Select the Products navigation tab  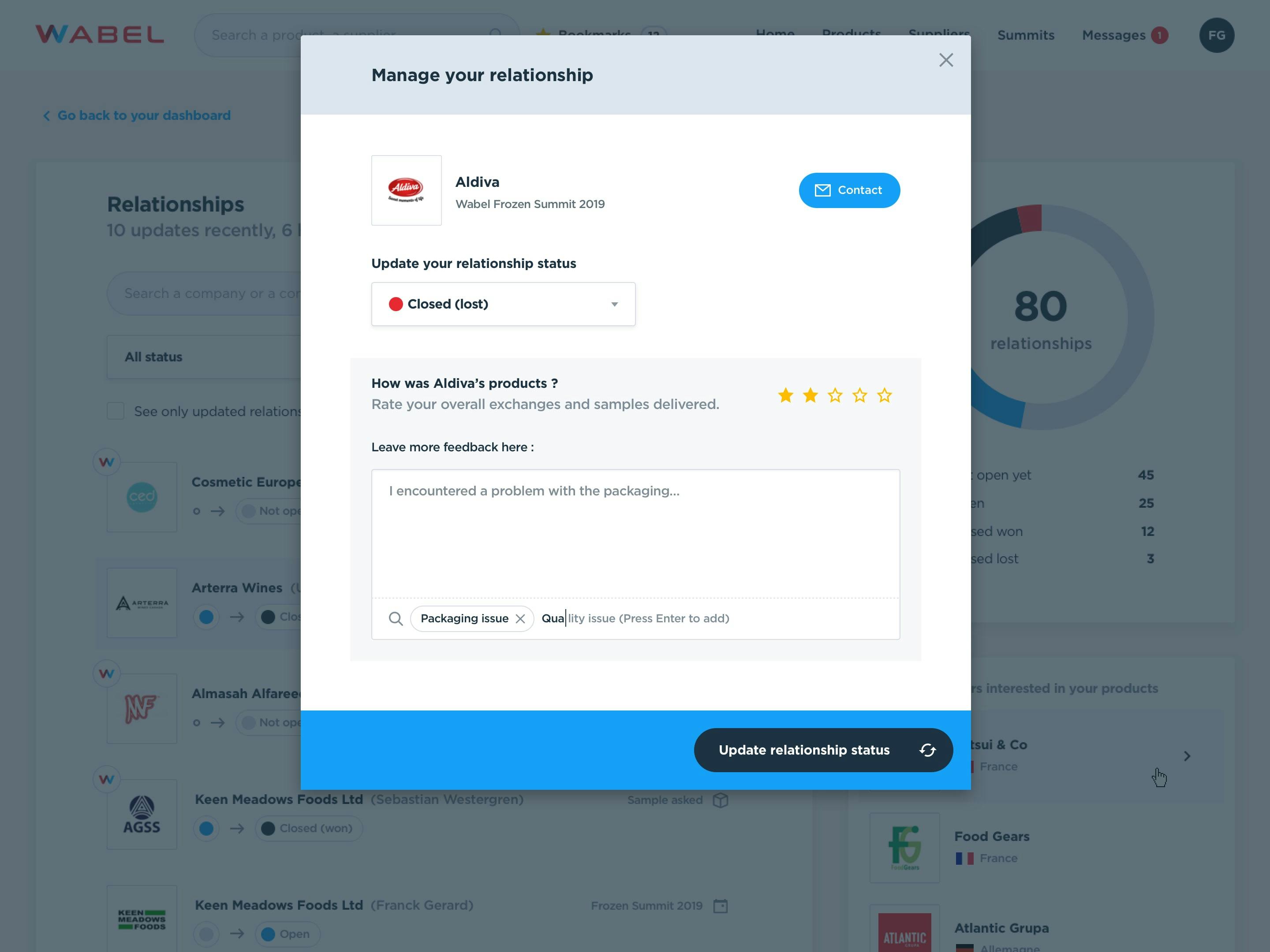[x=851, y=34]
